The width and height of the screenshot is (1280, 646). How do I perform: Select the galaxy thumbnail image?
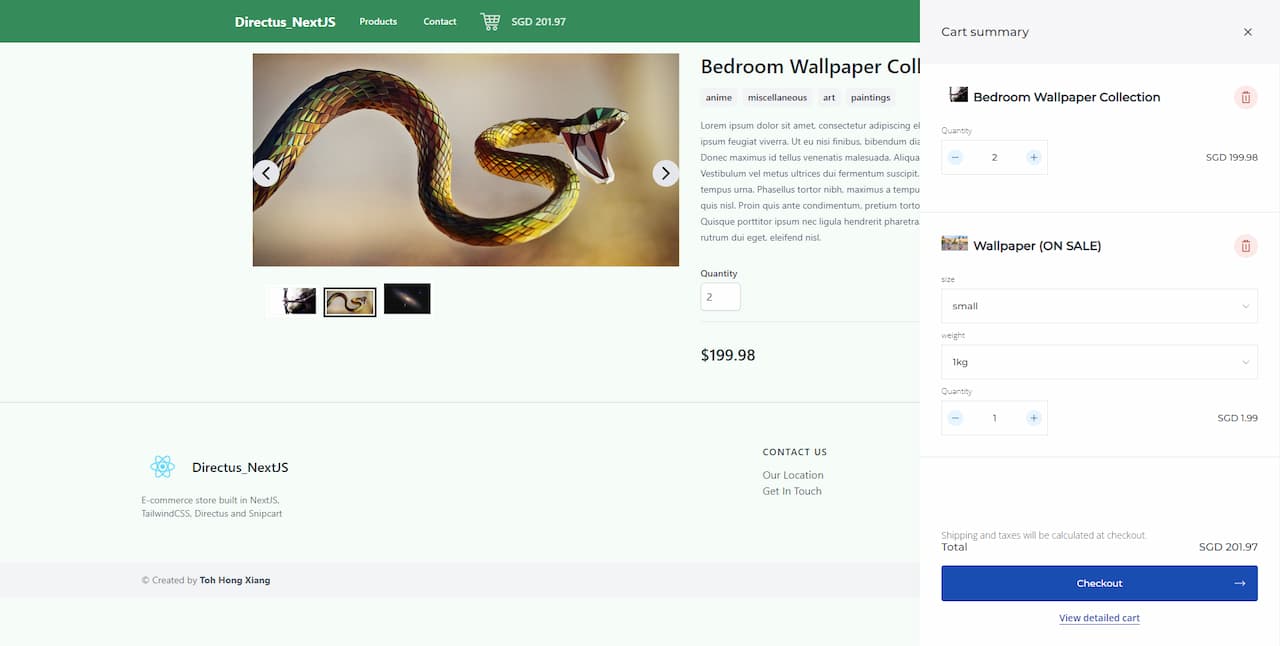(407, 299)
